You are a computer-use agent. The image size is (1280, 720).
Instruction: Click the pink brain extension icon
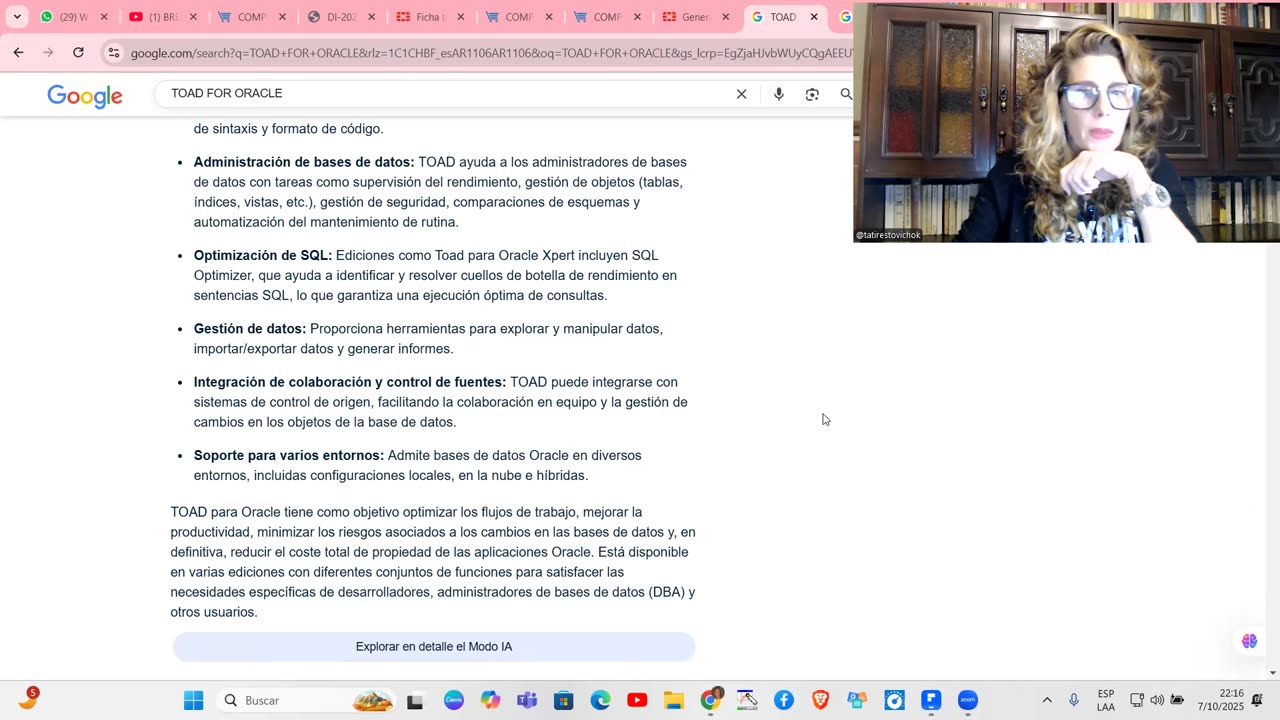click(1249, 641)
